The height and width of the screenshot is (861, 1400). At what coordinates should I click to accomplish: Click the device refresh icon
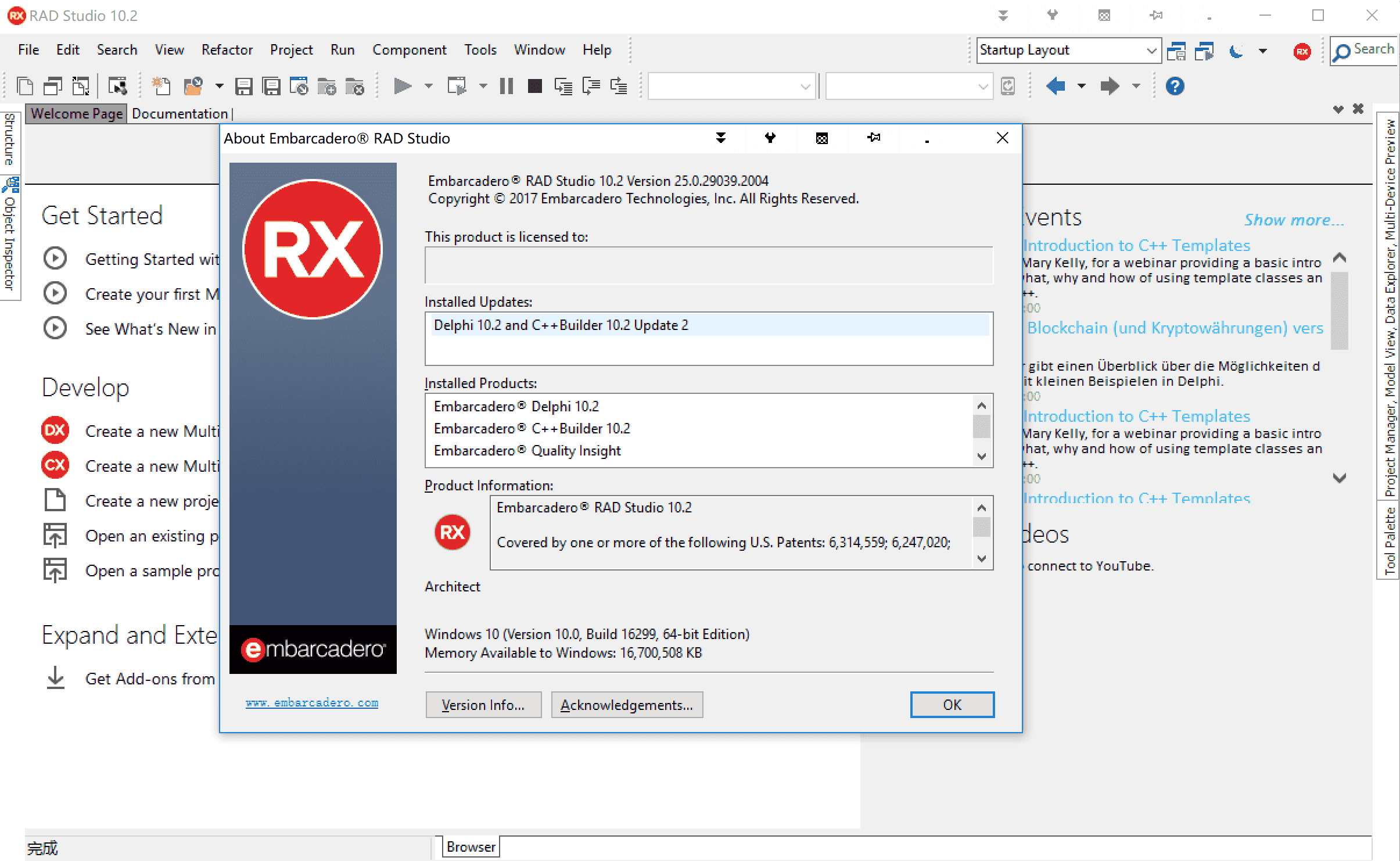pos(1008,86)
